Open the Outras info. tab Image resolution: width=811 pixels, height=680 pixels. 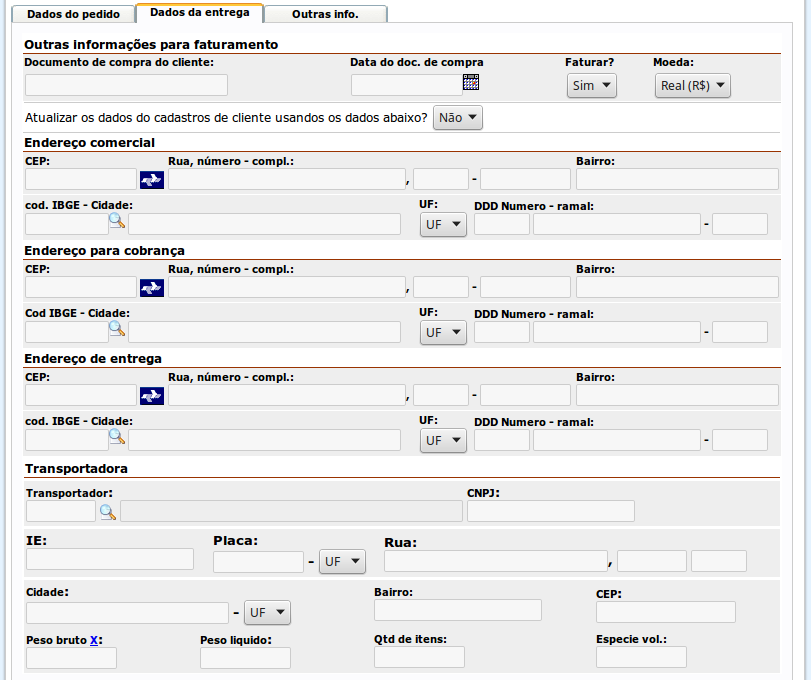[x=325, y=14]
